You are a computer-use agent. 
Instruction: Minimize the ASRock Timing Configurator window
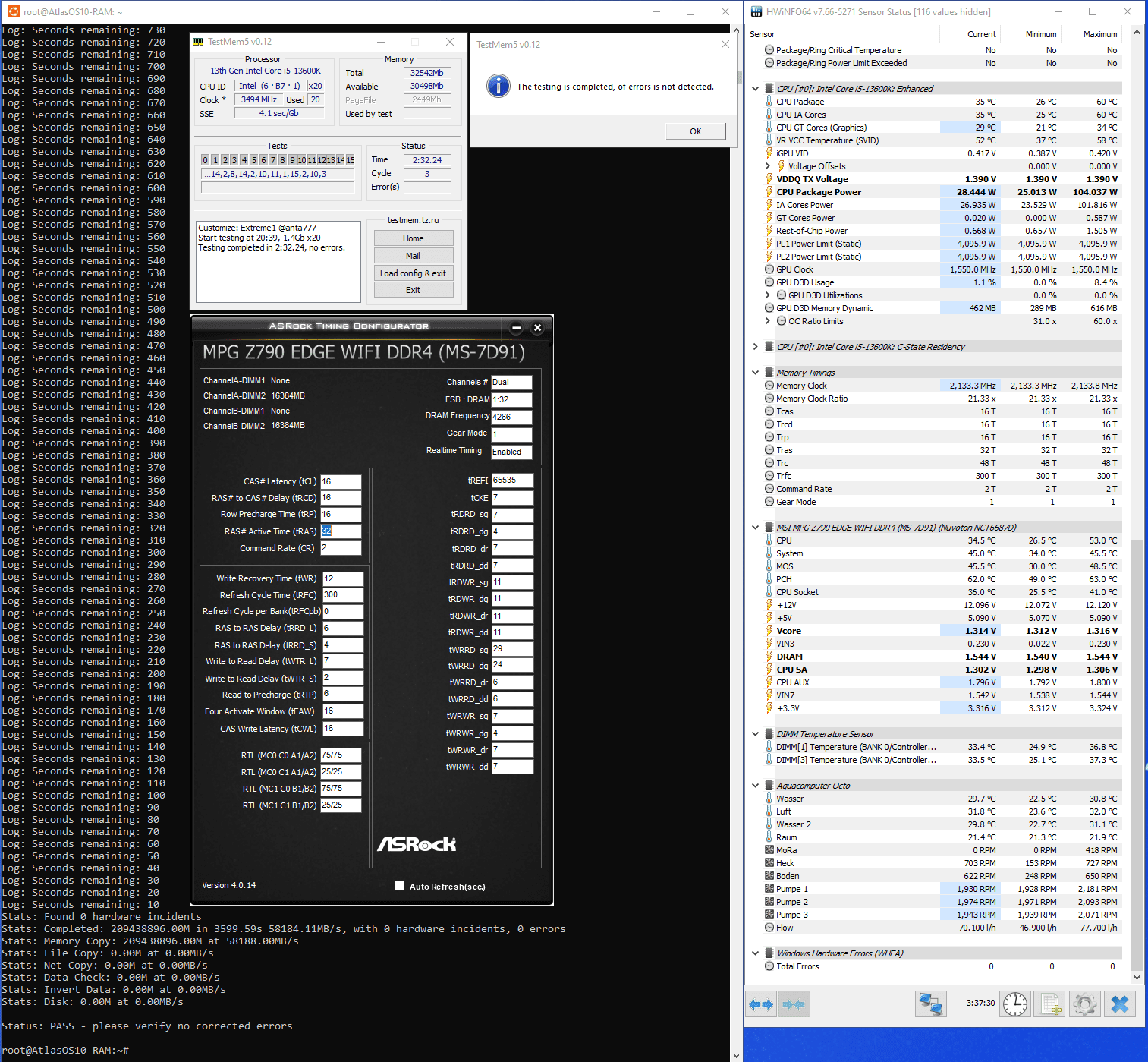516,328
